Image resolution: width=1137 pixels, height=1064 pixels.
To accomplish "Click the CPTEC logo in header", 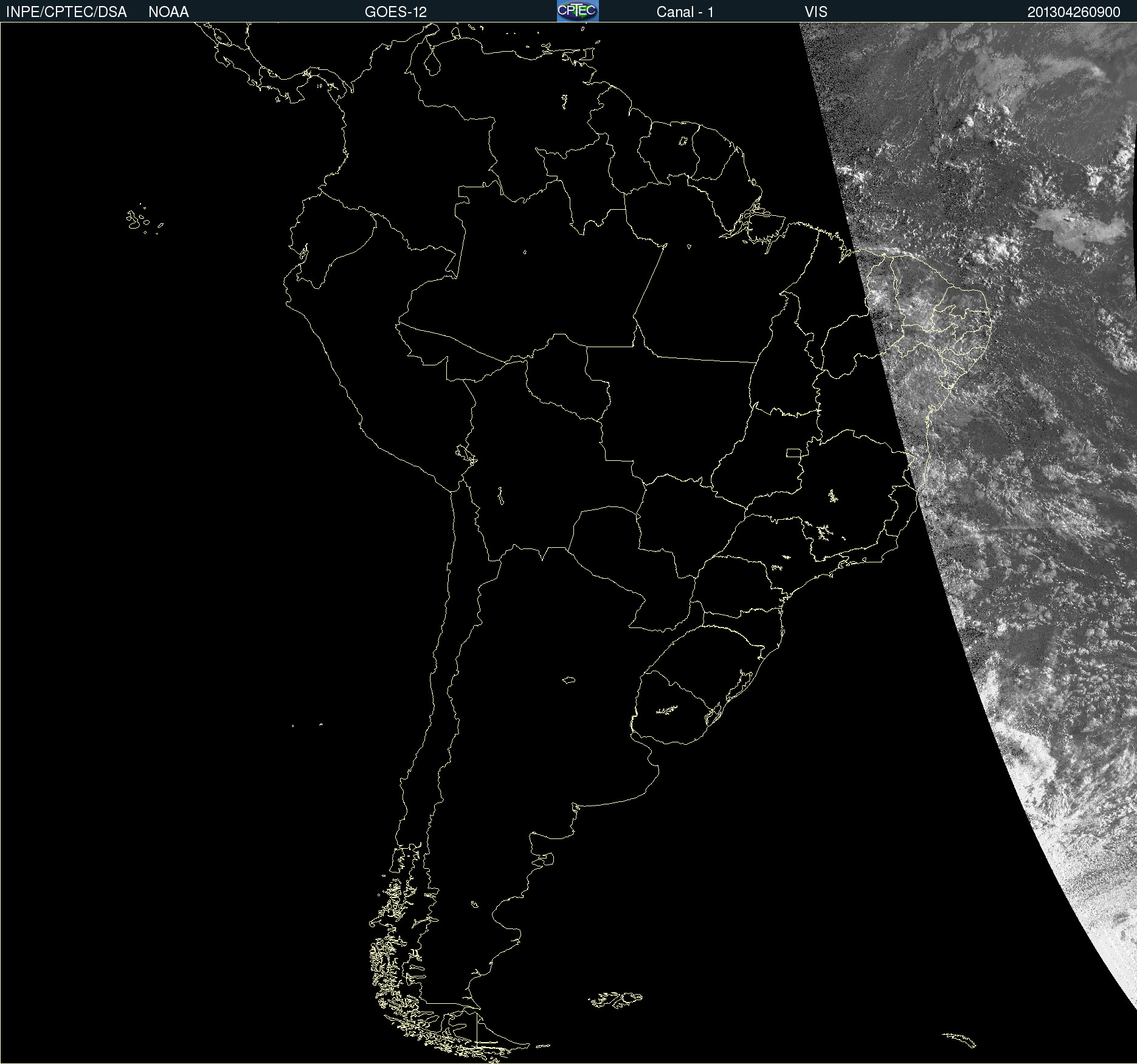I will [578, 11].
